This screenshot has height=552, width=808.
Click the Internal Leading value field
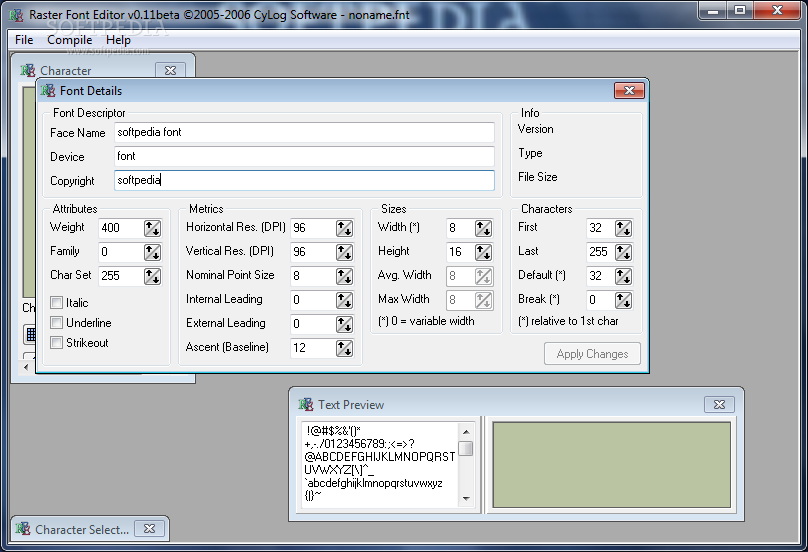(x=313, y=300)
